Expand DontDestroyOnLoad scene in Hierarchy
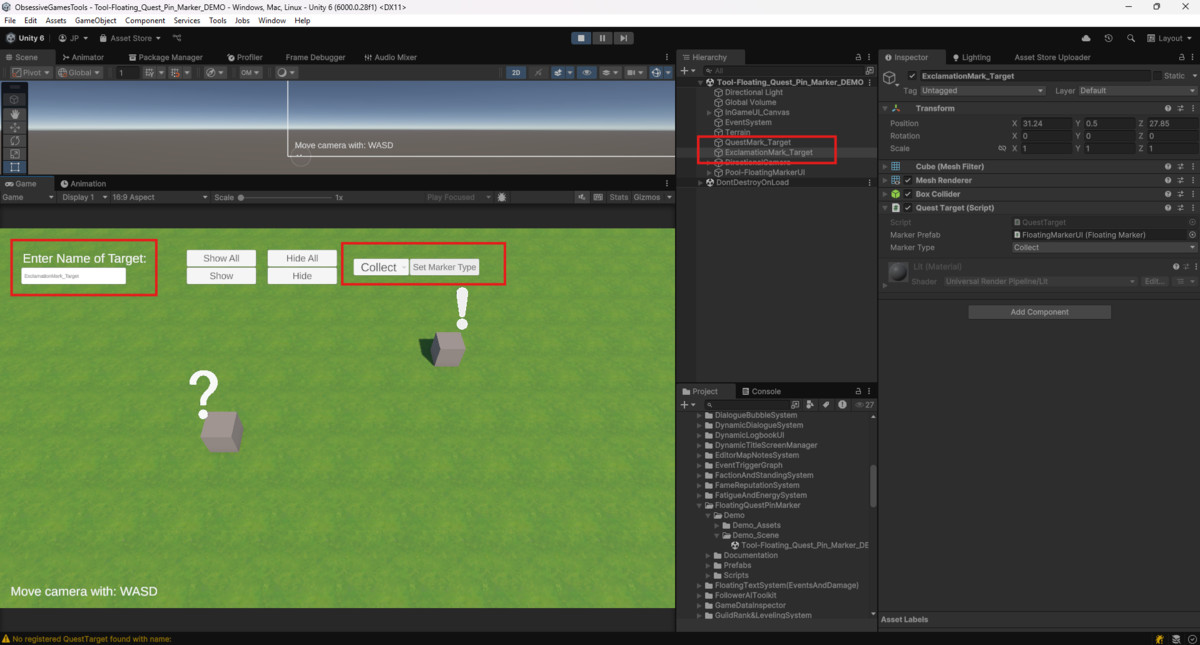 700,182
